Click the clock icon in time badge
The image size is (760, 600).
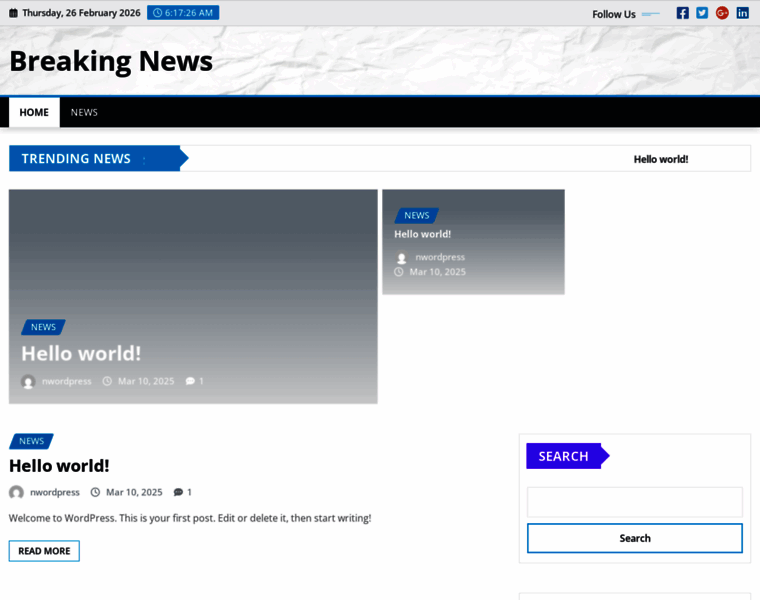[157, 13]
